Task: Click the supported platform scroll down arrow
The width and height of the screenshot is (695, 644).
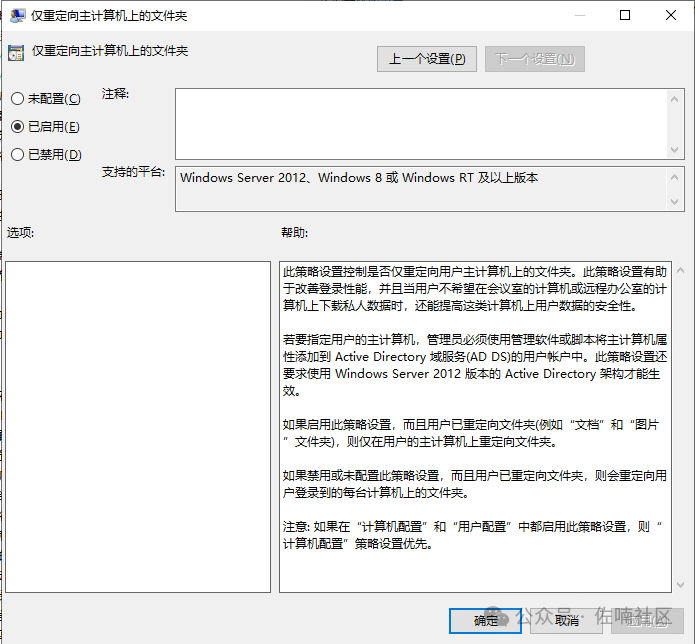Action: [x=675, y=202]
